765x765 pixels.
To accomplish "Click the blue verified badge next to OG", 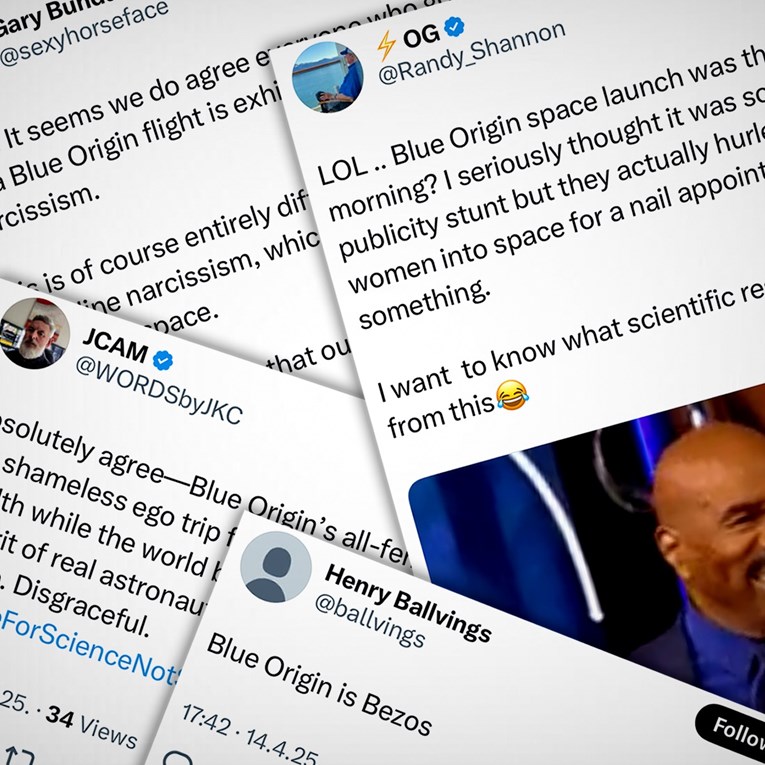I will coord(455,27).
